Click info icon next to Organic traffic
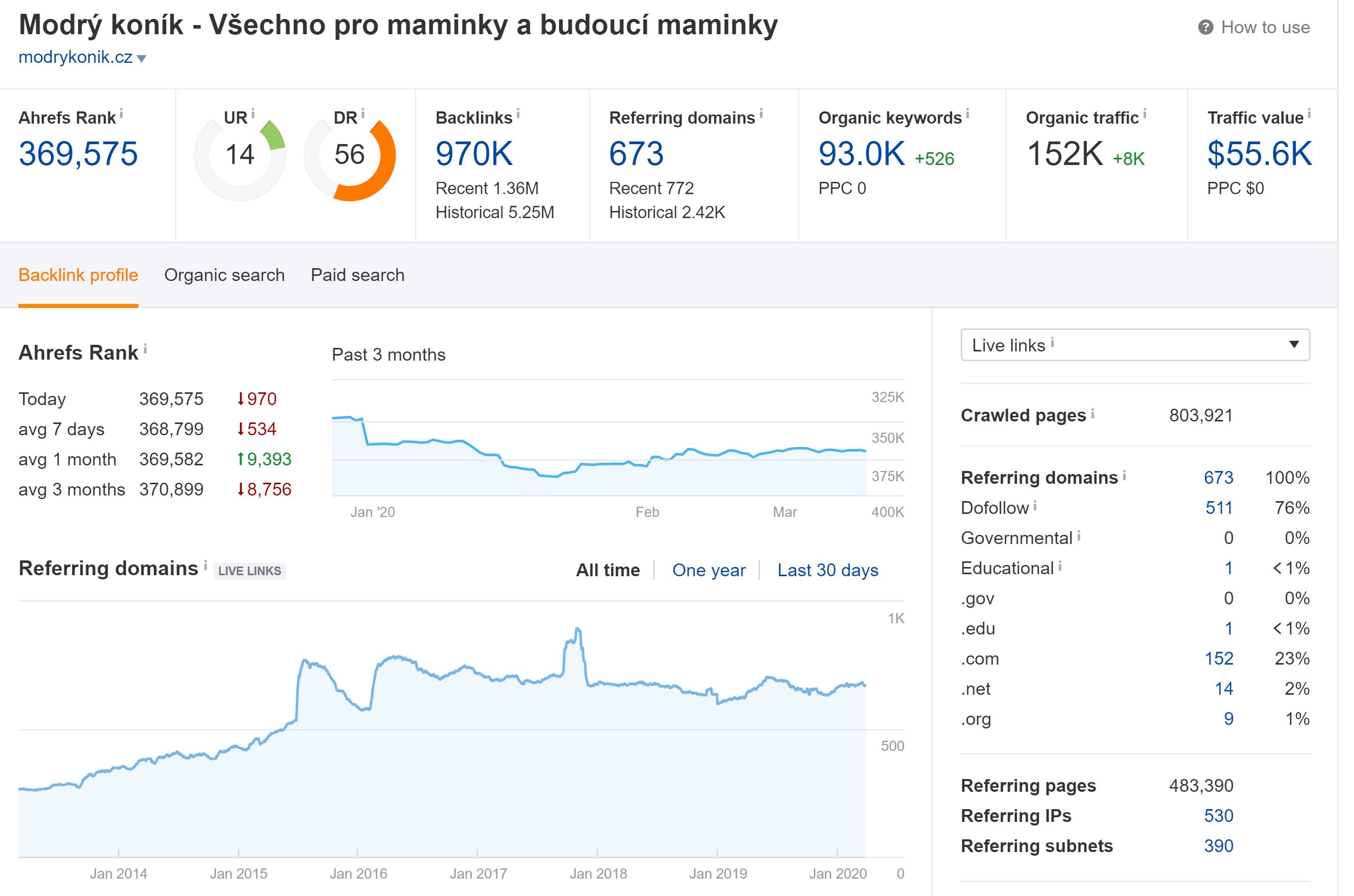The width and height of the screenshot is (1354, 896). click(1144, 113)
